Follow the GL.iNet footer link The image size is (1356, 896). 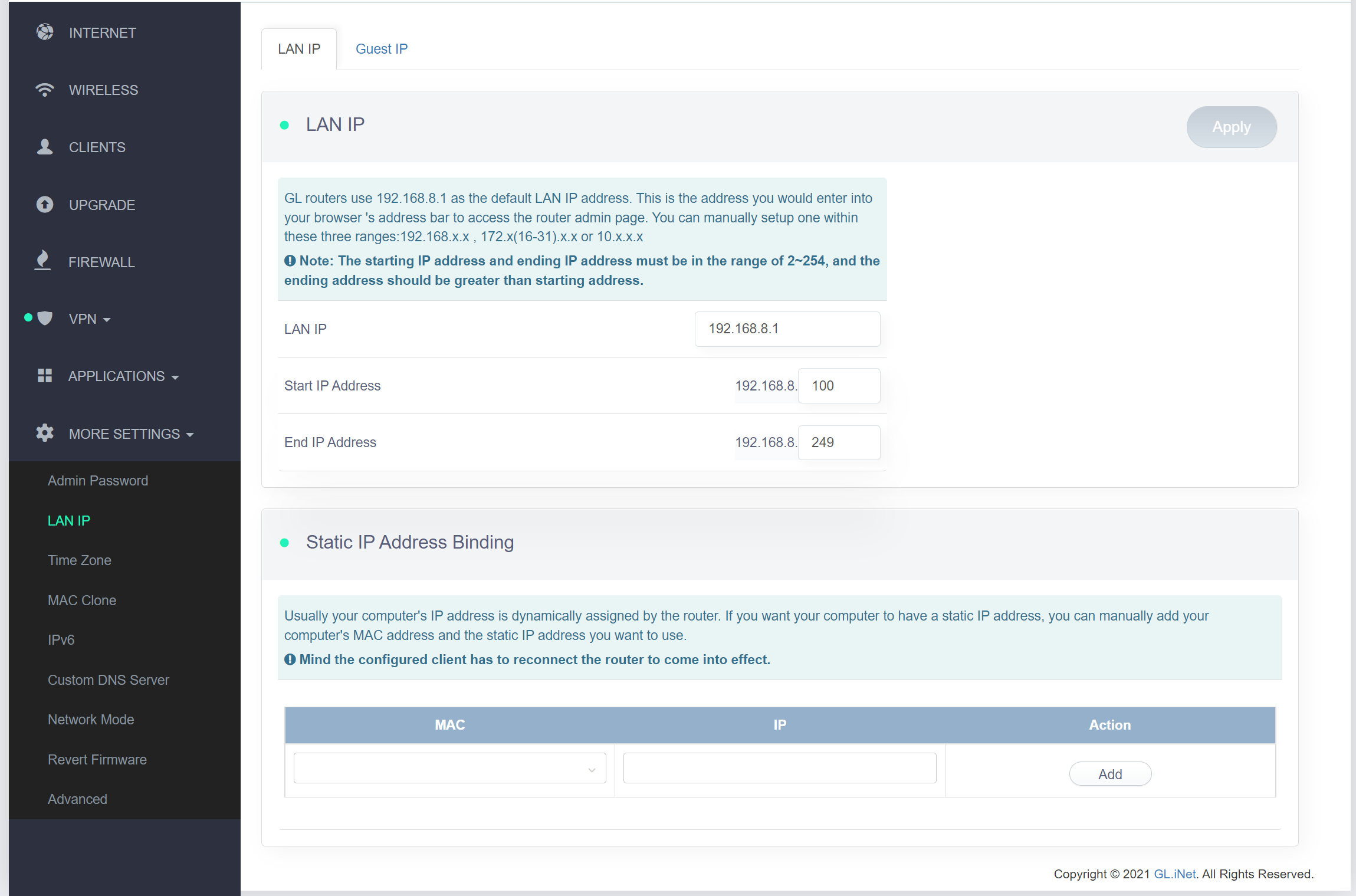(1174, 874)
